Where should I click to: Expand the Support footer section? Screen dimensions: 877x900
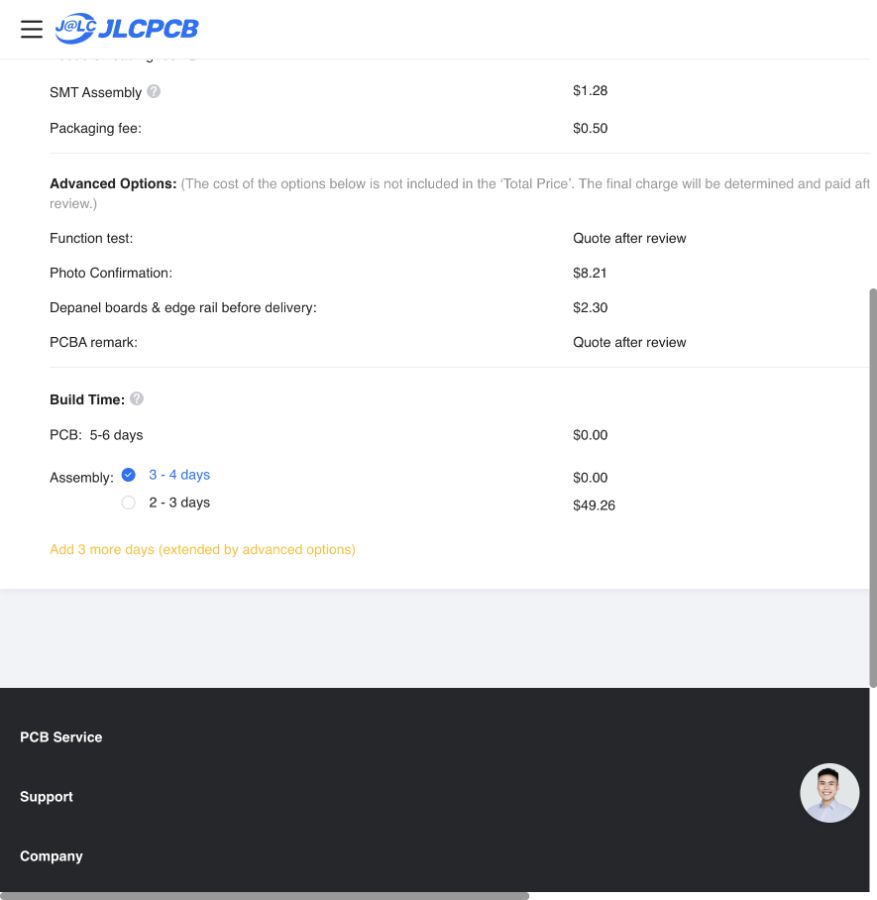click(x=46, y=797)
